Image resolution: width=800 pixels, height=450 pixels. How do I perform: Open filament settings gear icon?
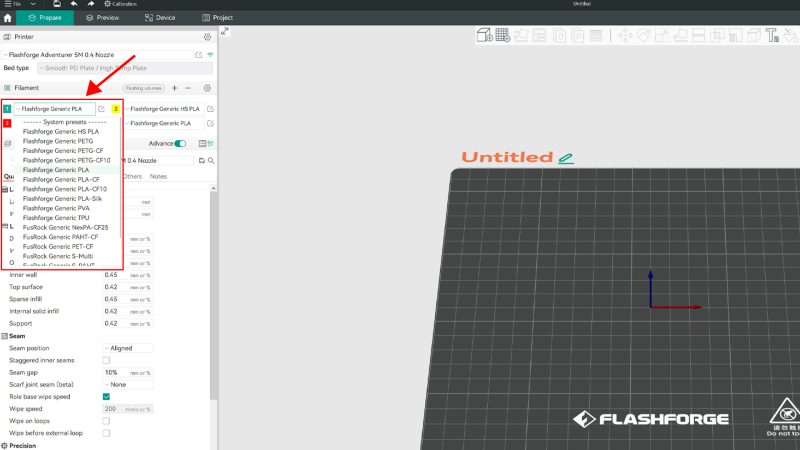click(x=207, y=88)
